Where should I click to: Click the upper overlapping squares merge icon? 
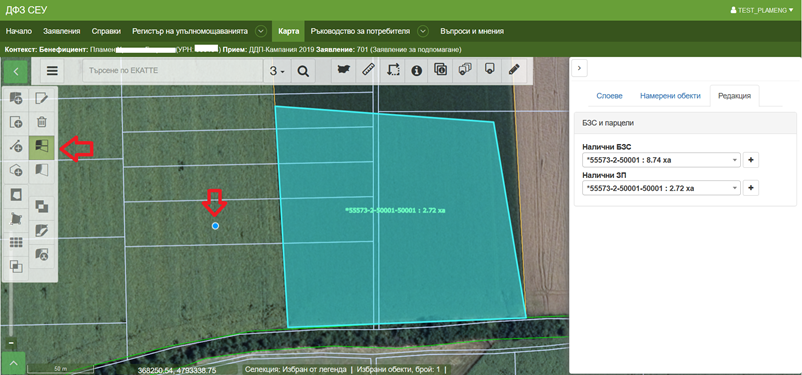(41, 206)
